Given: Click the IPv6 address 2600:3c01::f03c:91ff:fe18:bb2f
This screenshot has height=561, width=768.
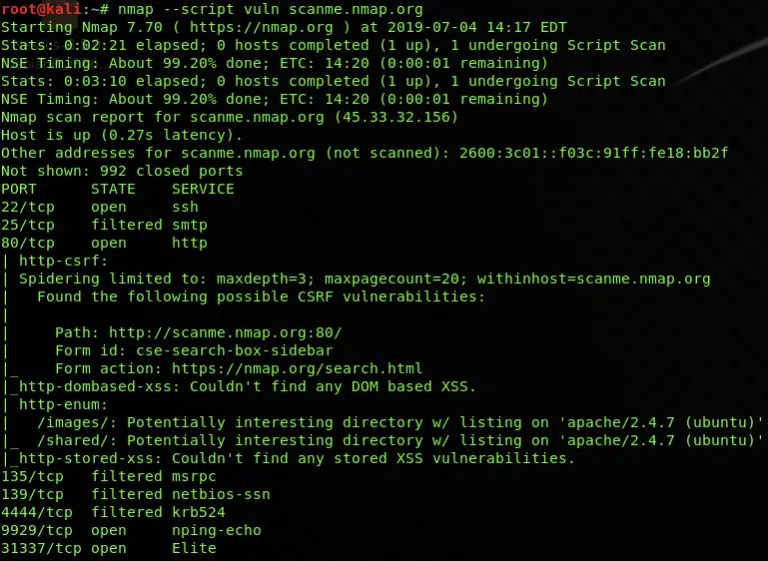Looking at the screenshot, I should [x=594, y=153].
